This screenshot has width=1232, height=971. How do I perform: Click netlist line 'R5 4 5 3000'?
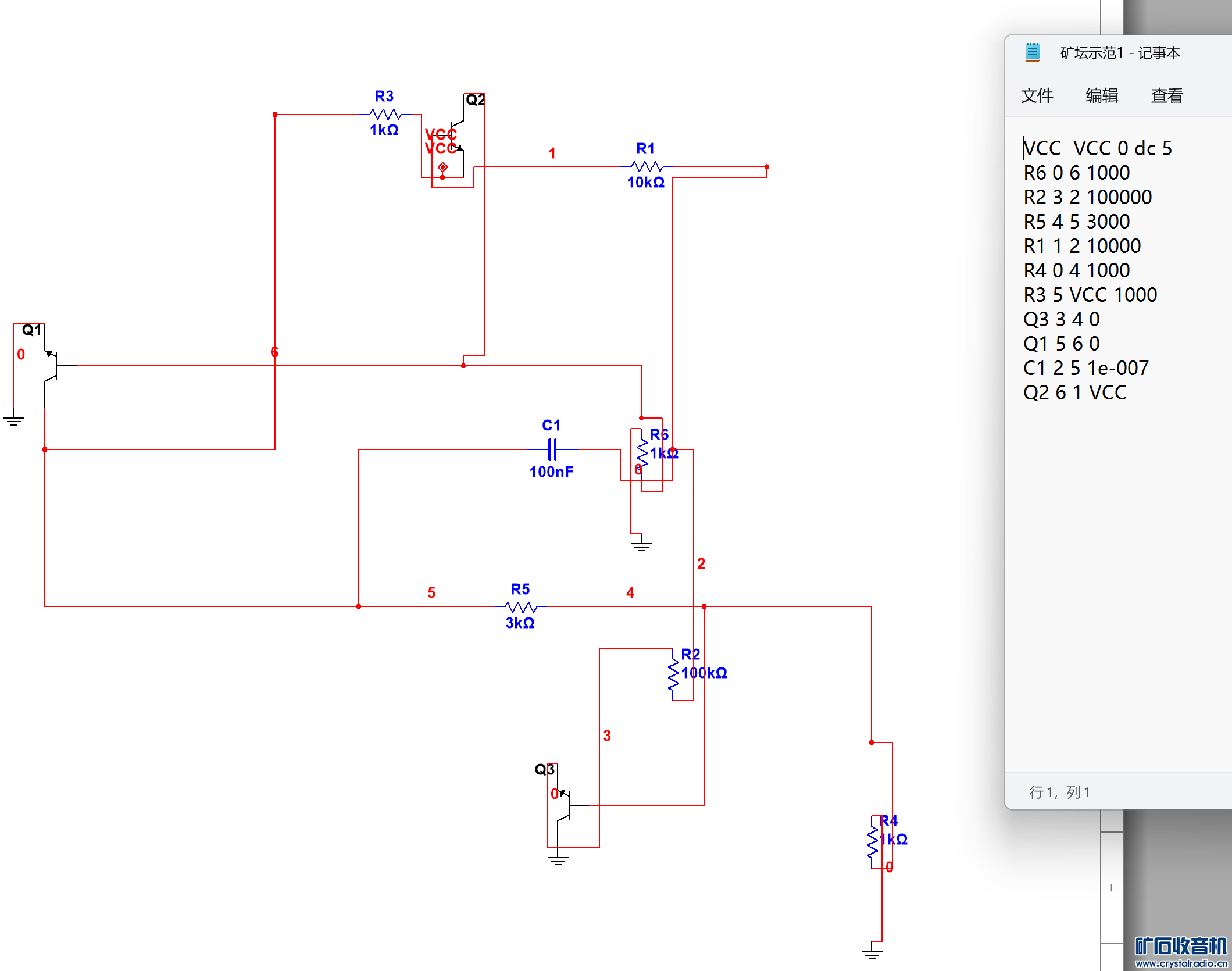1077,222
